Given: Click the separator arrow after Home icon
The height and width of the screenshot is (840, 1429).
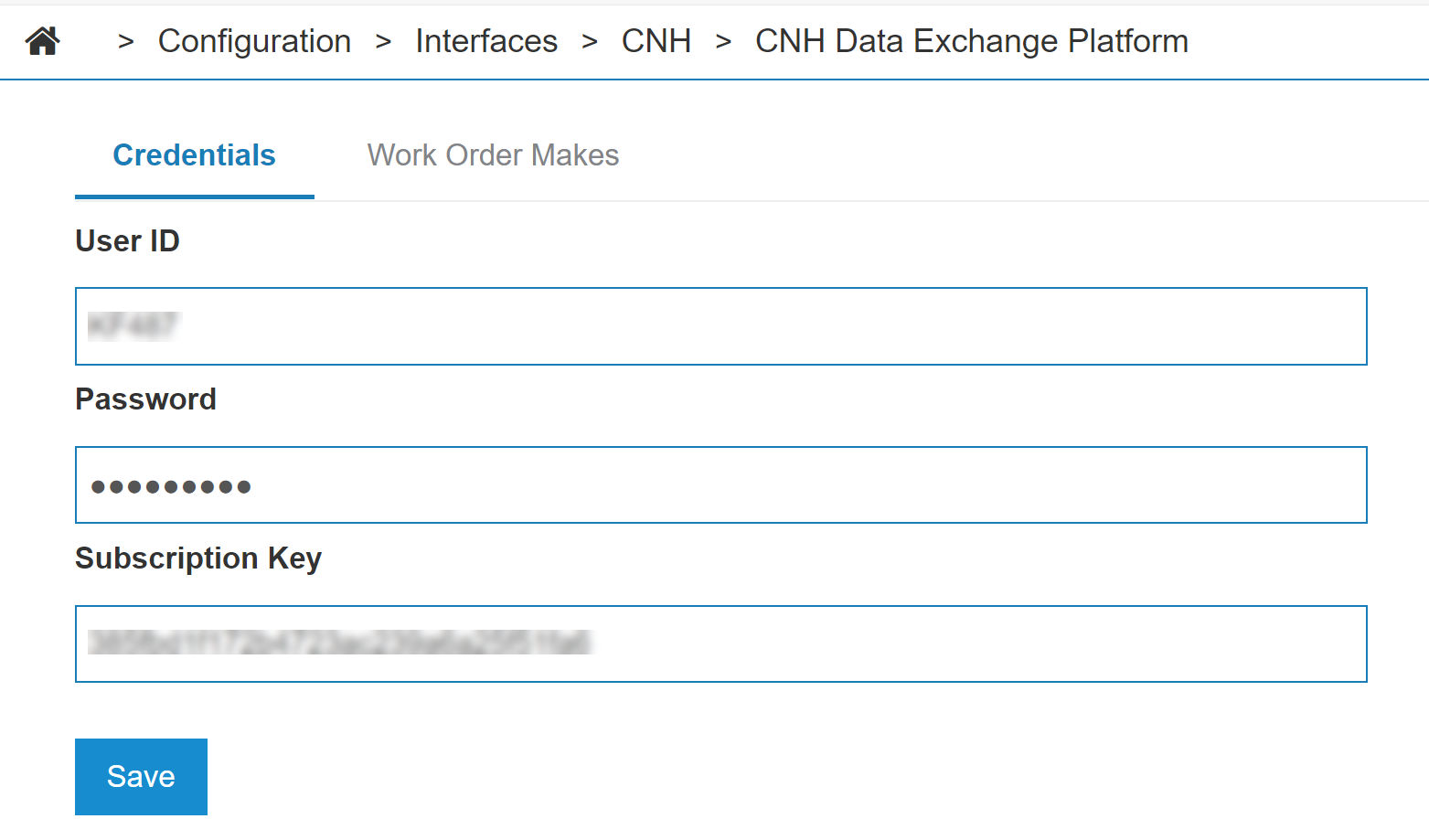Looking at the screenshot, I should pyautogui.click(x=126, y=42).
